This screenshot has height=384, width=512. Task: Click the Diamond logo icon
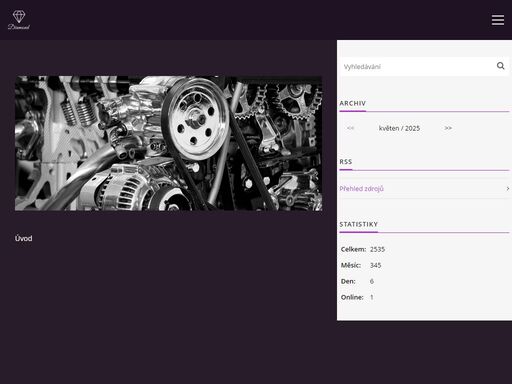pyautogui.click(x=19, y=20)
